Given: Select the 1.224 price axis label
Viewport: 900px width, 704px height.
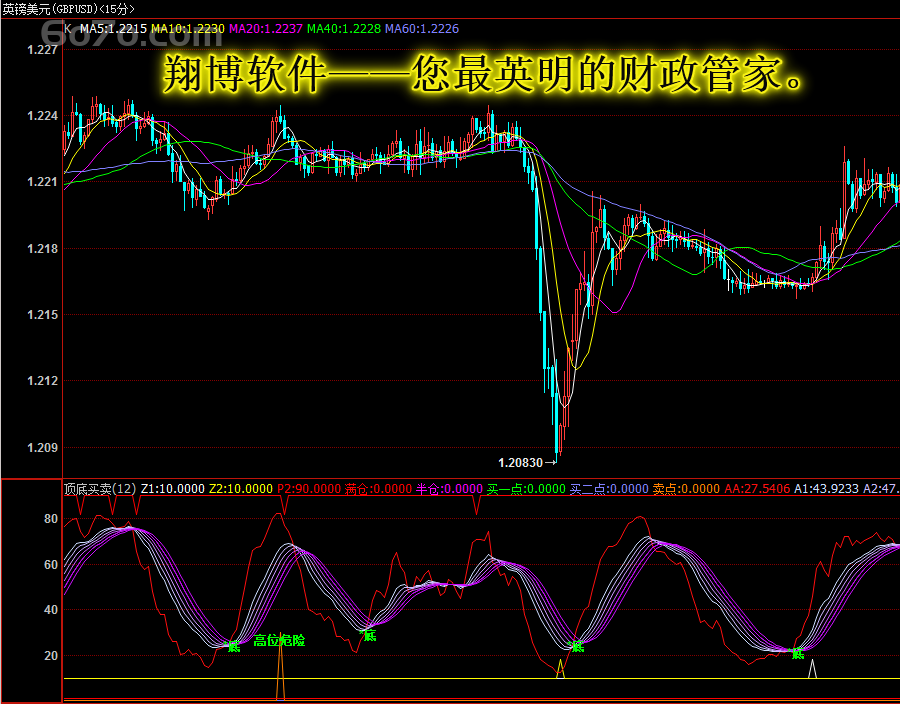Looking at the screenshot, I should click(x=42, y=116).
